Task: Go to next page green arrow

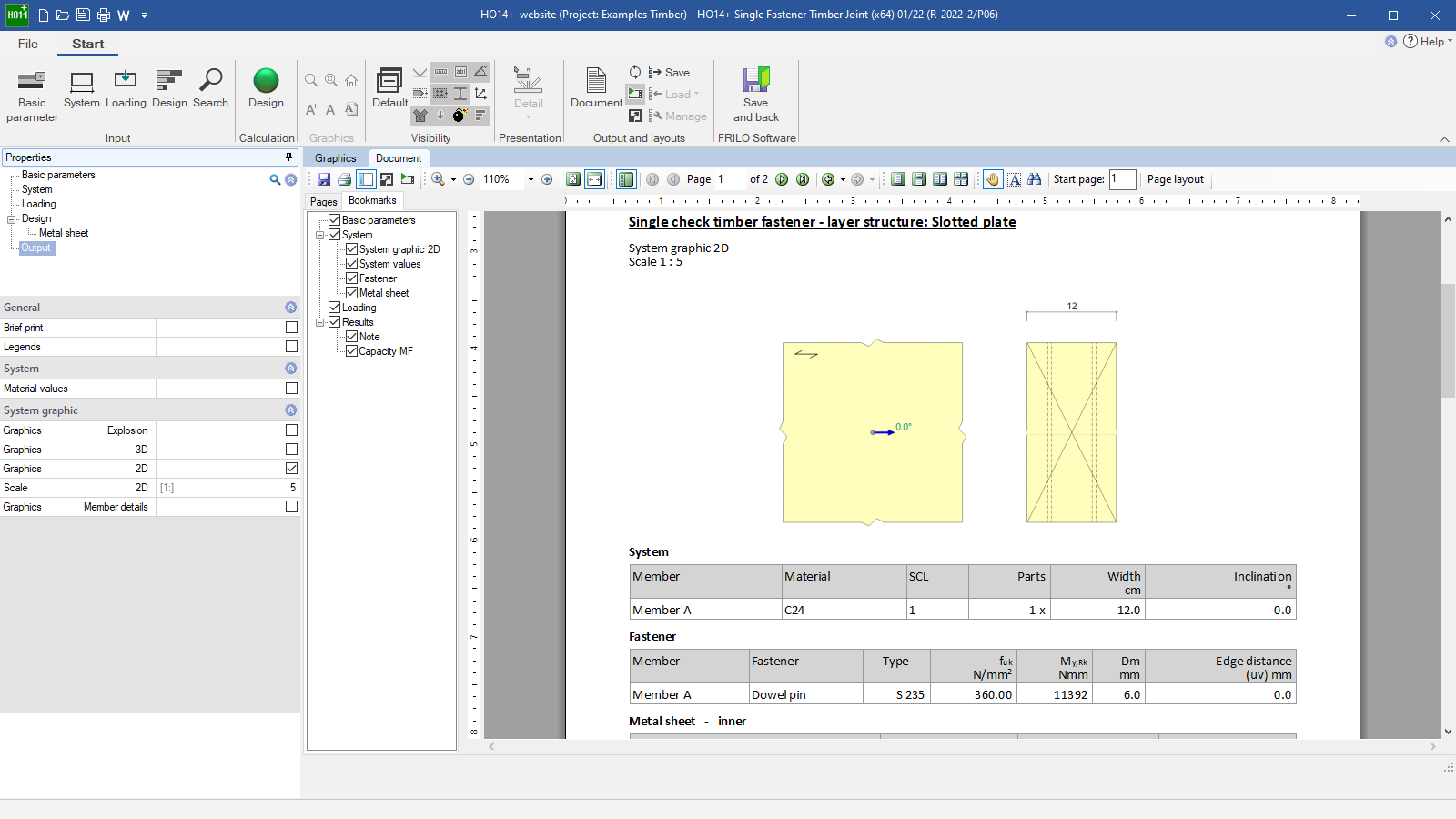Action: (x=782, y=179)
